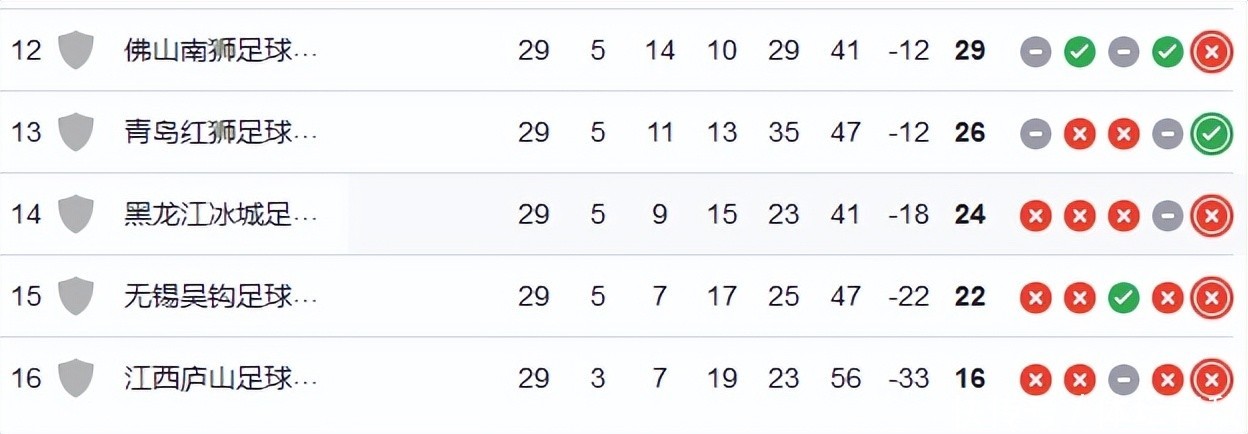The height and width of the screenshot is (434, 1248).
Task: Open the 青岛红狮足球 team link
Action: [x=220, y=132]
